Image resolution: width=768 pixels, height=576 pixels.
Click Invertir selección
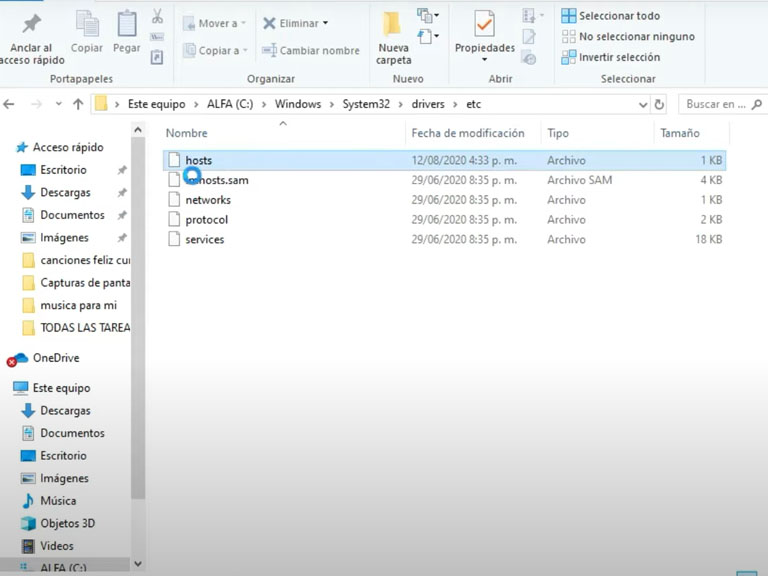coord(610,57)
